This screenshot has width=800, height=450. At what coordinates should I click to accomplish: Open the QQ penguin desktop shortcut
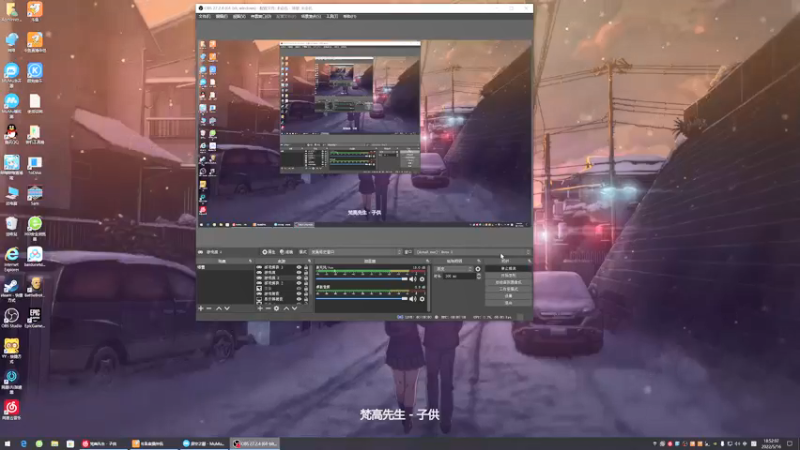tap(11, 134)
